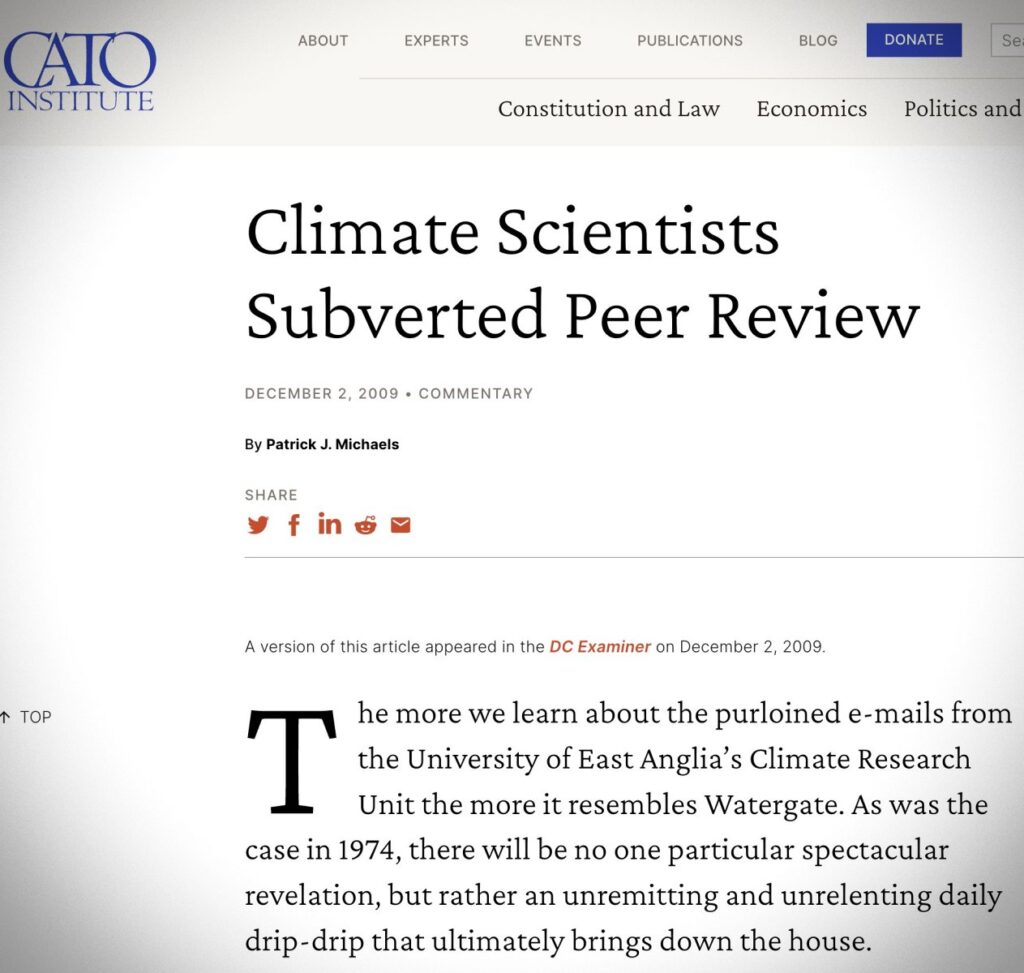Follow the DC Examiner link
This screenshot has height=973, width=1024.
click(600, 646)
